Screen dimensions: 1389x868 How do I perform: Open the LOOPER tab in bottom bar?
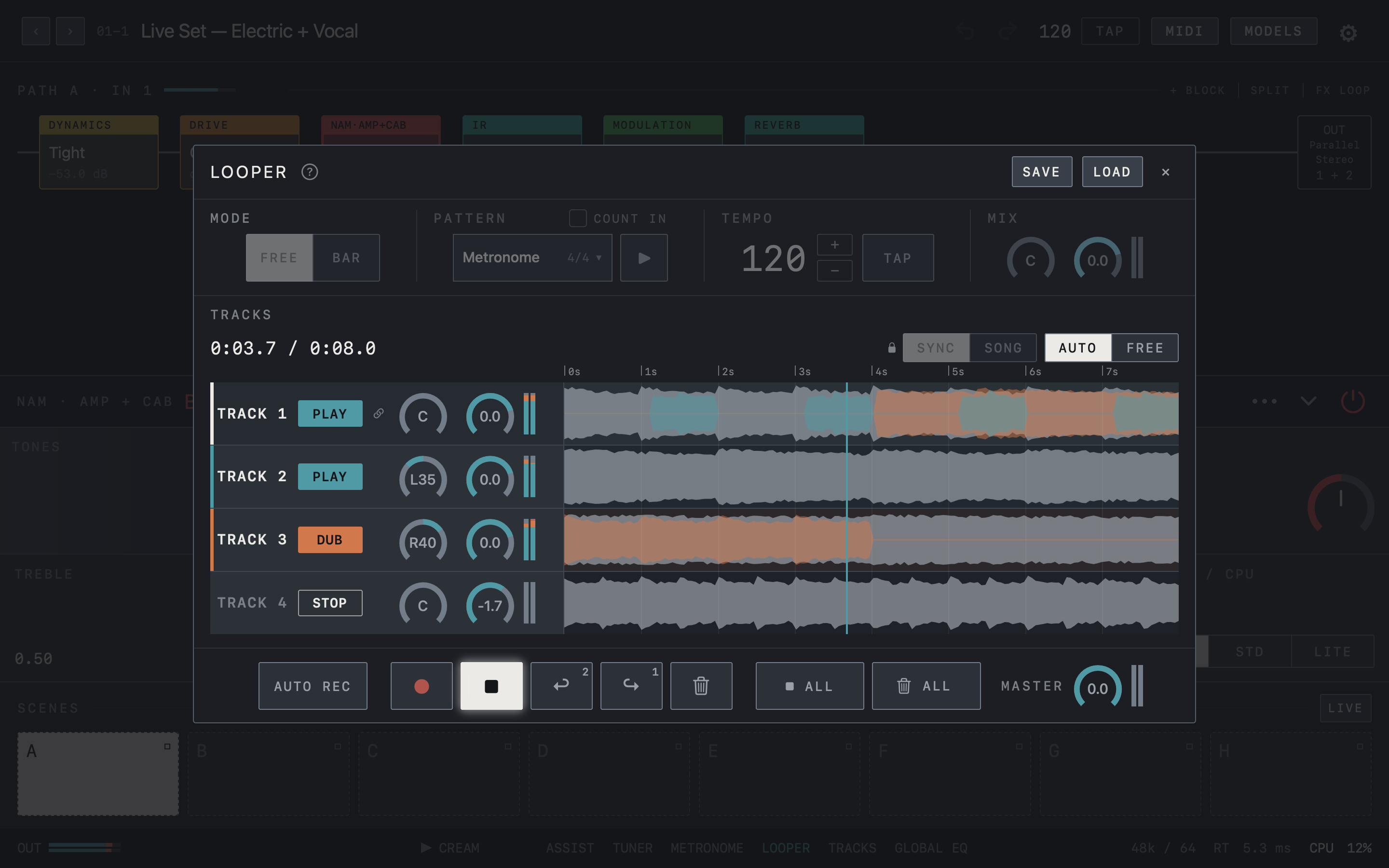tap(786, 848)
